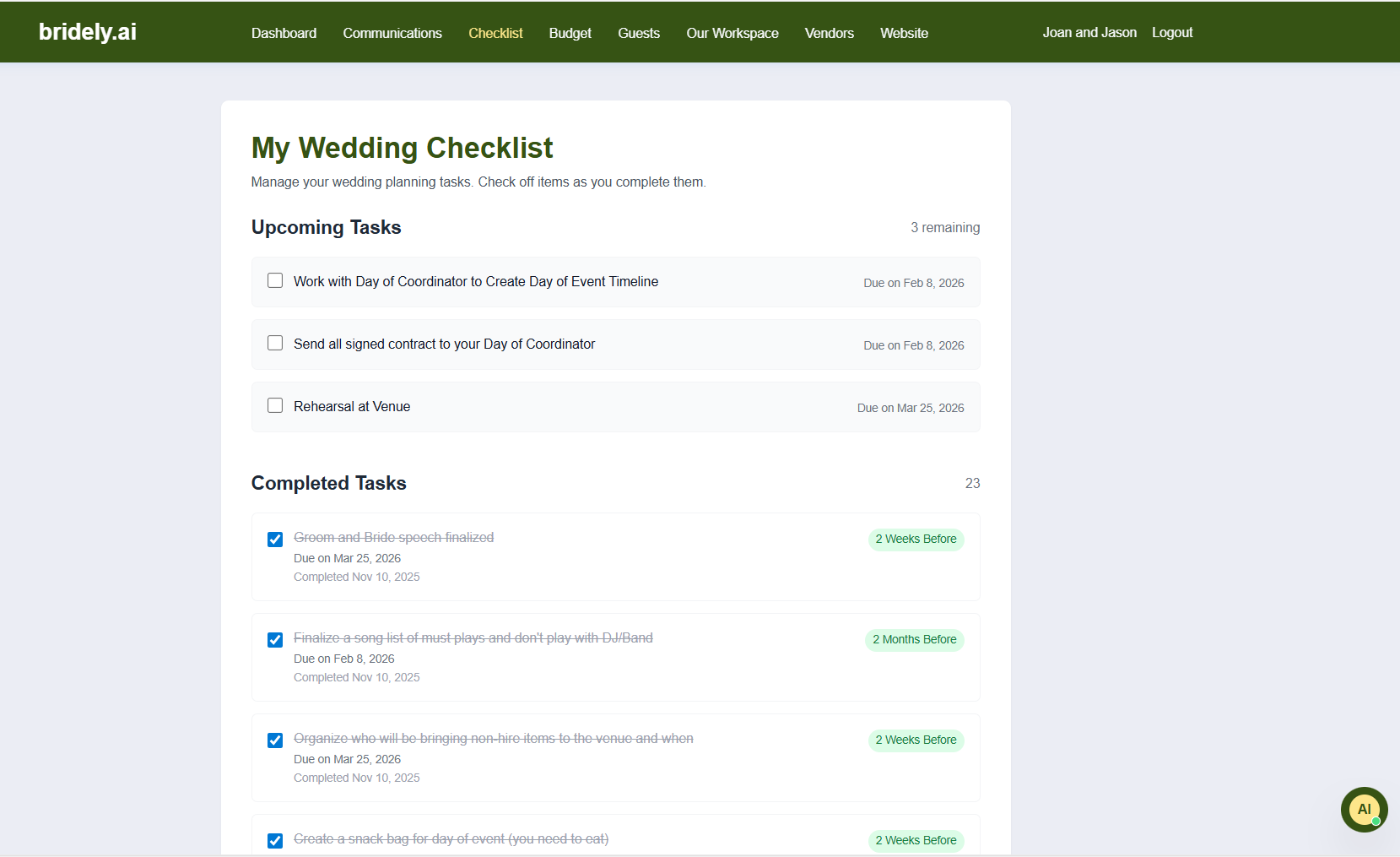Open the Communications section
Image resolution: width=1400 pixels, height=857 pixels.
(x=392, y=33)
